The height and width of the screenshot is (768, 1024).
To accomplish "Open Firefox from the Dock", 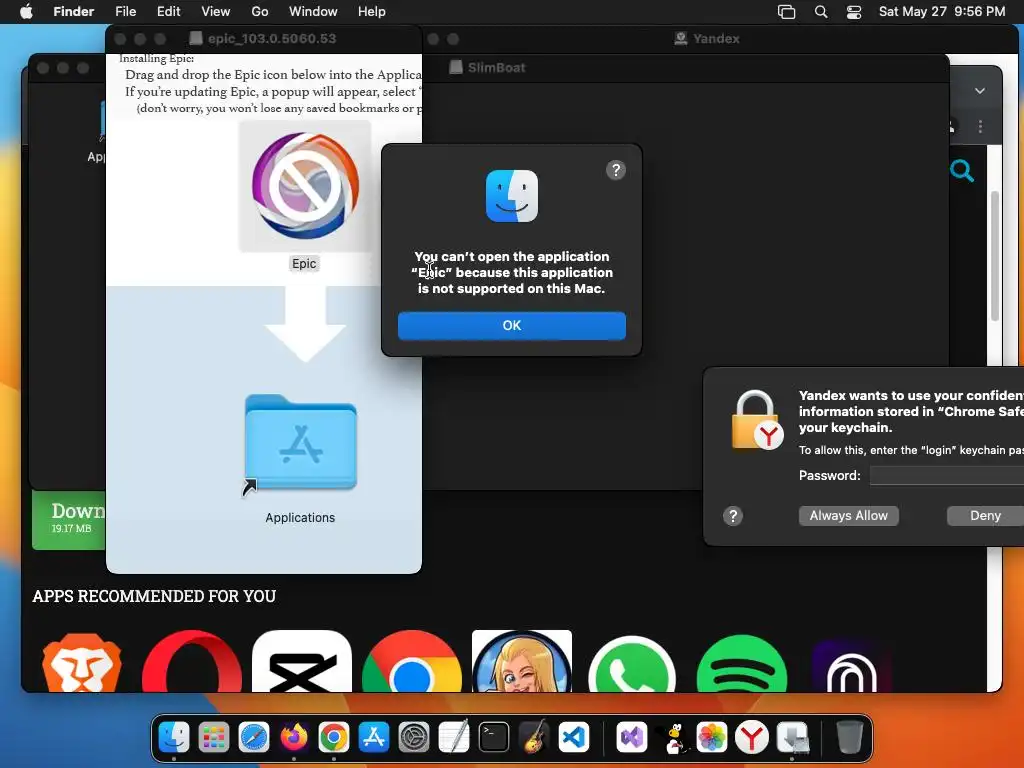I will 294,737.
